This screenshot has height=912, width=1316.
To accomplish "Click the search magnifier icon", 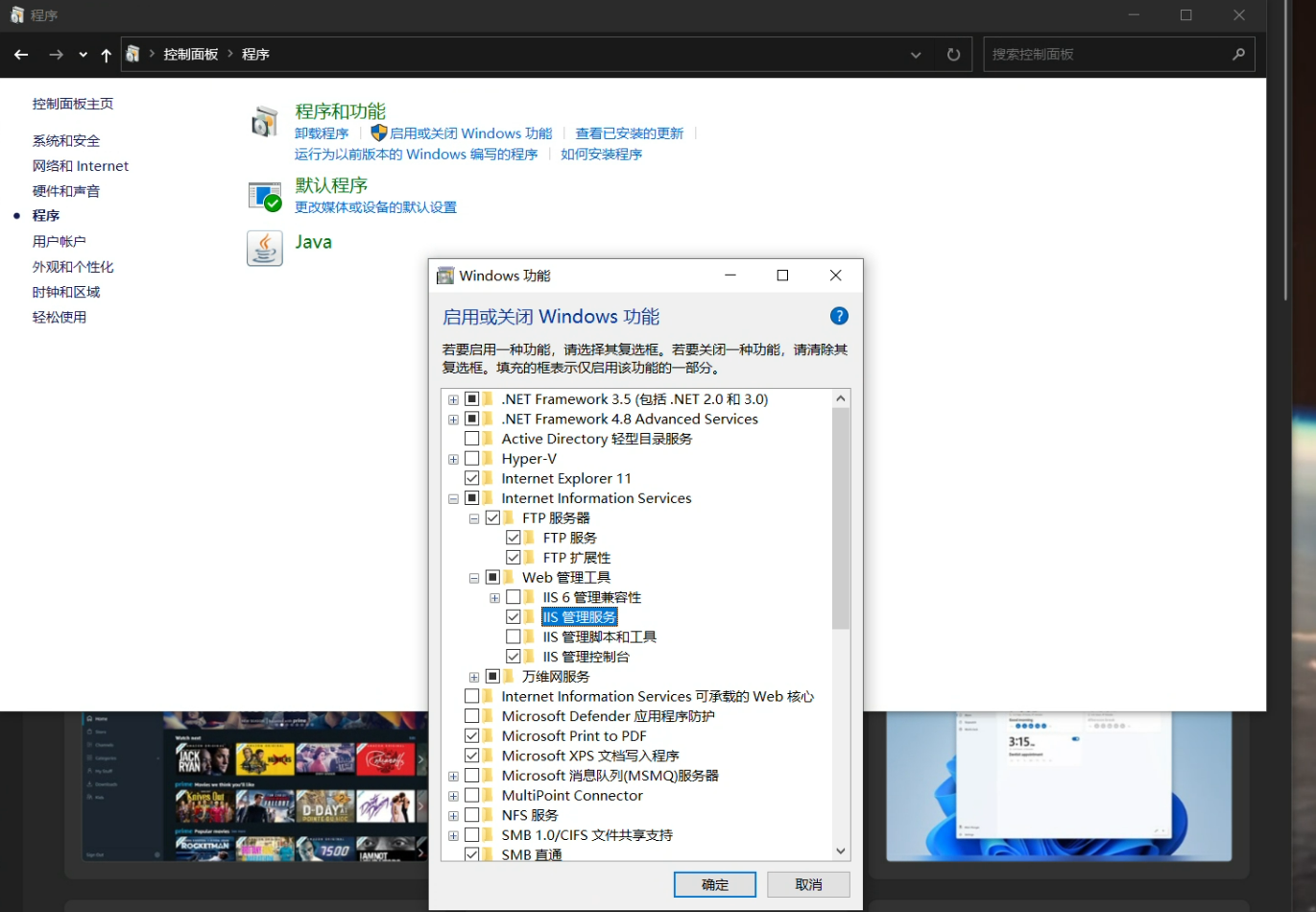I will [1238, 55].
